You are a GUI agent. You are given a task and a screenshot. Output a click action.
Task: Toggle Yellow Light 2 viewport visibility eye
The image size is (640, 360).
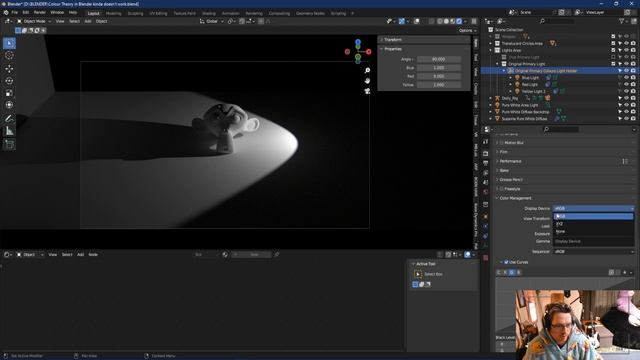coord(626,91)
